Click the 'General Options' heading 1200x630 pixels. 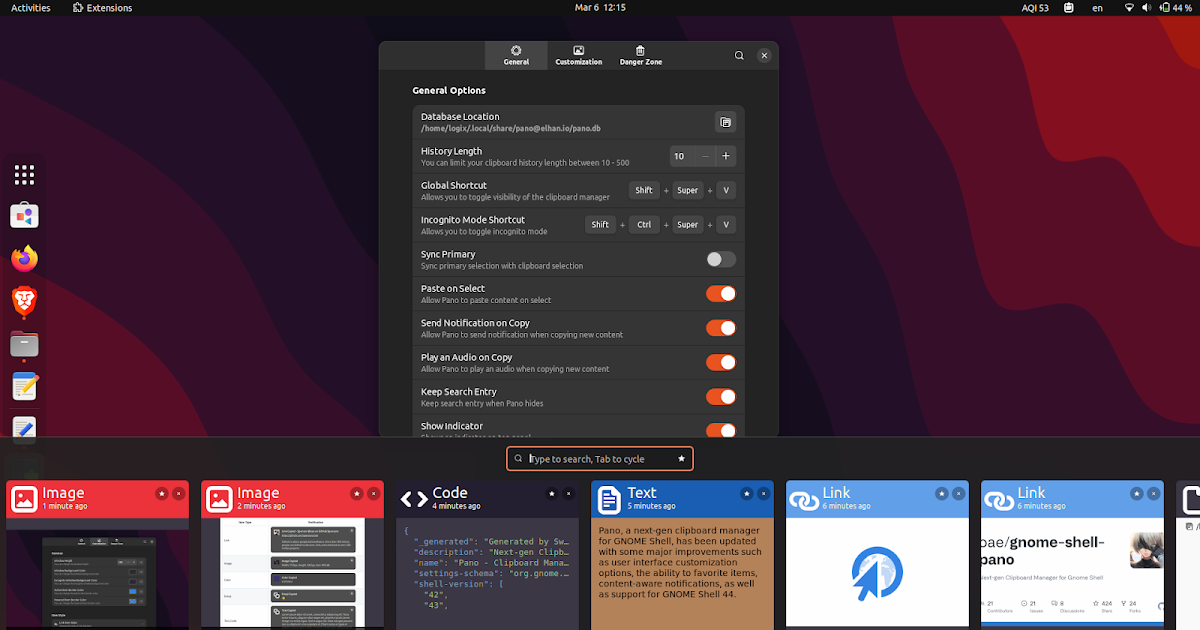(x=449, y=90)
